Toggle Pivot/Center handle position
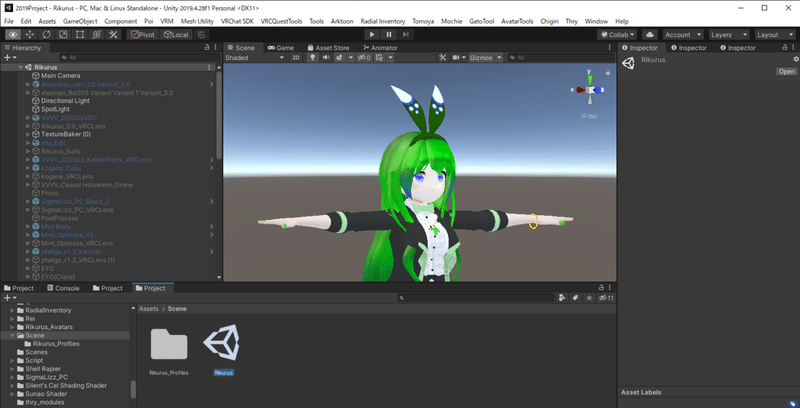The height and width of the screenshot is (408, 800). 142,35
